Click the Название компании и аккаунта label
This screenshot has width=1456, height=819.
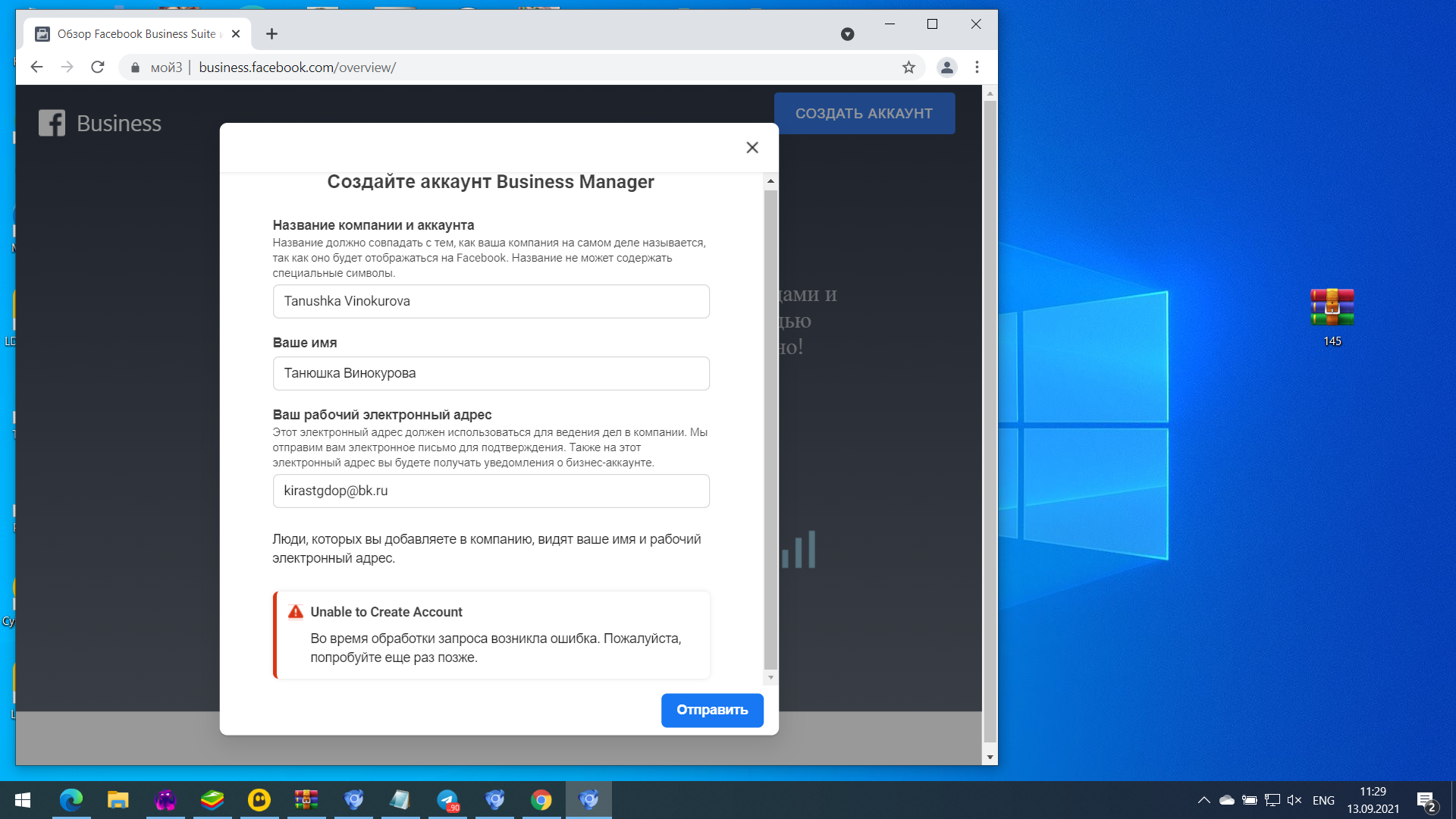click(373, 225)
